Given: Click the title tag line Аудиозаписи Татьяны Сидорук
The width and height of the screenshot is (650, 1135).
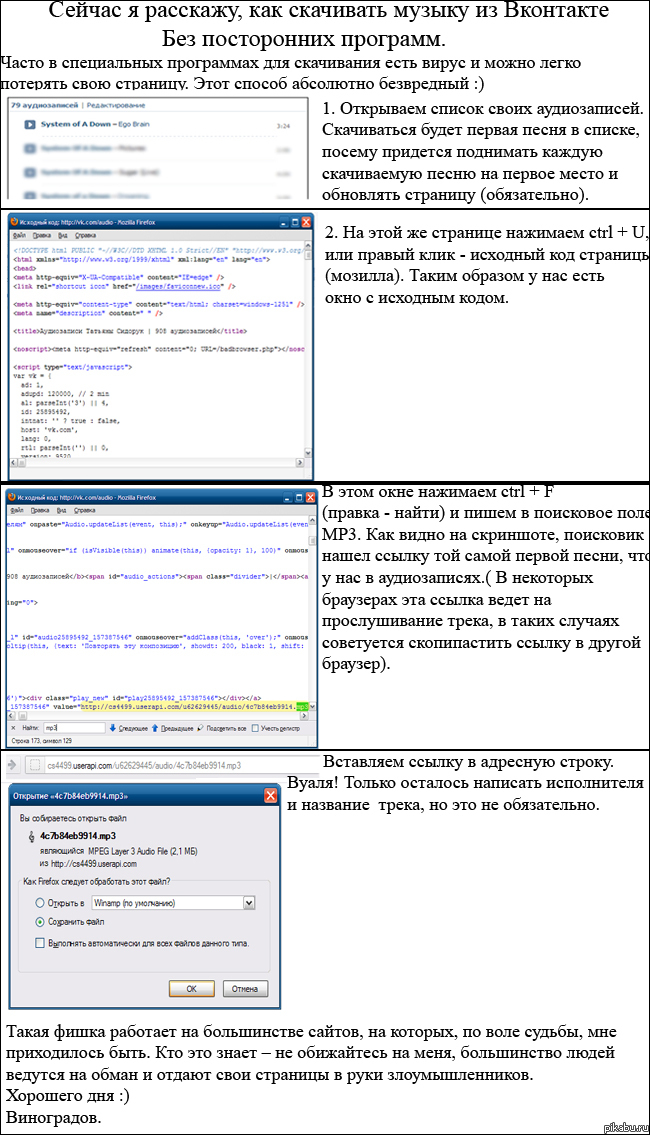Looking at the screenshot, I should 130,331.
